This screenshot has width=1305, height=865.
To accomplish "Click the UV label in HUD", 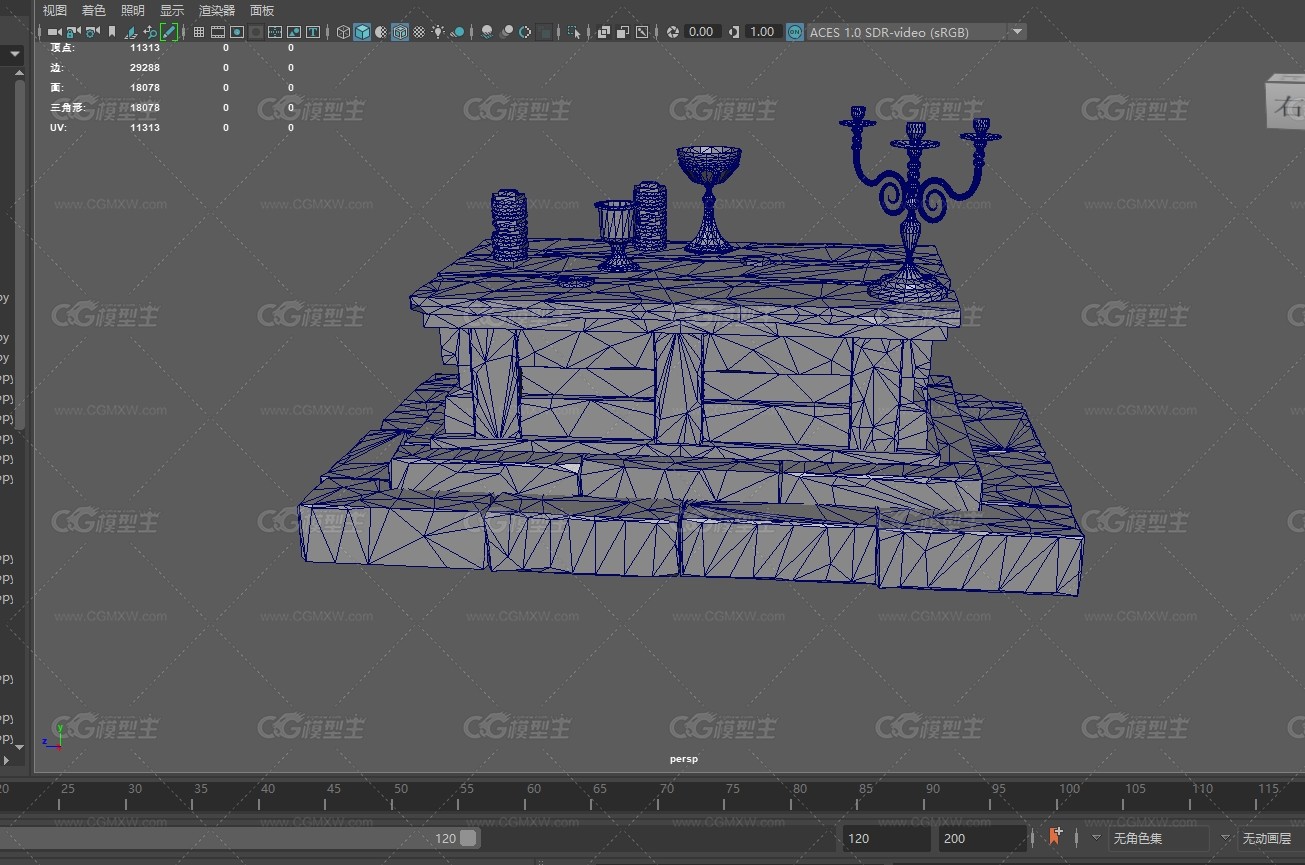I will pyautogui.click(x=58, y=127).
